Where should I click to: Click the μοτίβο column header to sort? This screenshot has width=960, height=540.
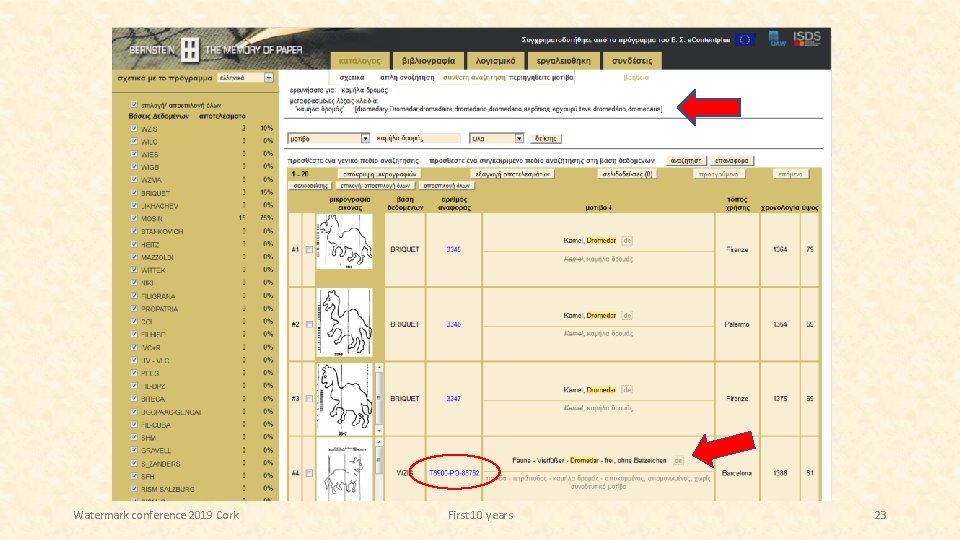[598, 208]
